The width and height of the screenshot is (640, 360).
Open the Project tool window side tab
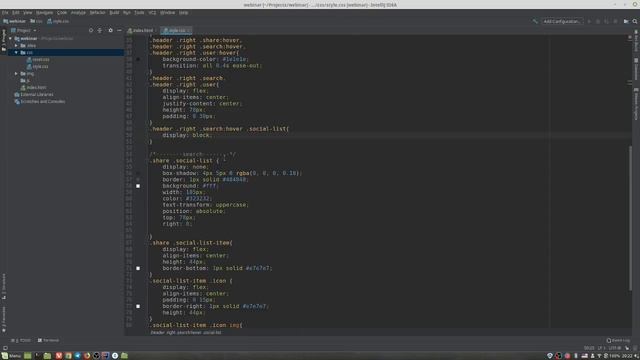point(4,40)
